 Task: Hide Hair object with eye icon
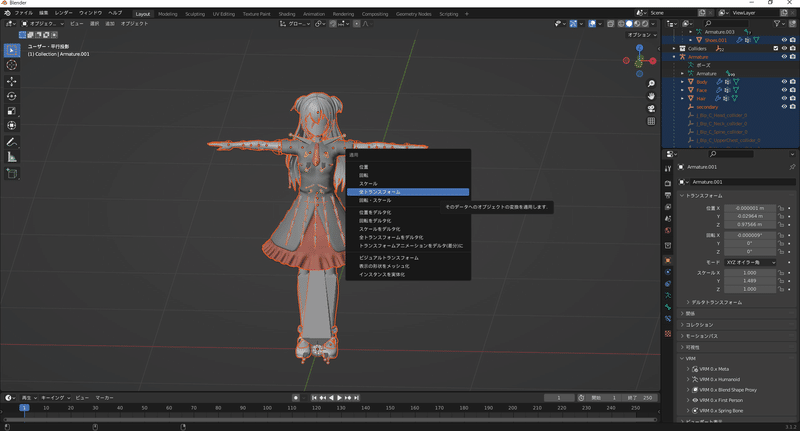point(784,98)
